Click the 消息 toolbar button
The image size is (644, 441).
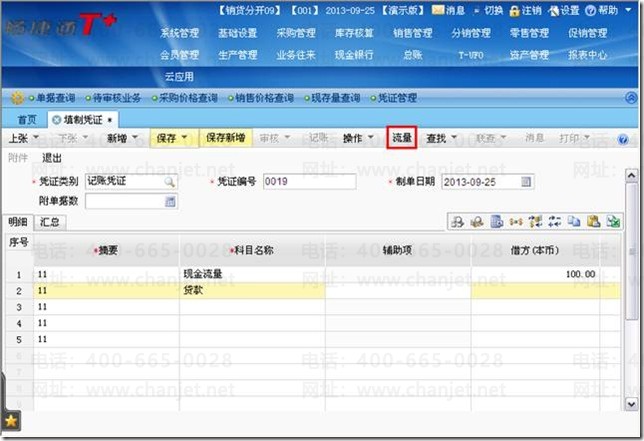[534, 138]
